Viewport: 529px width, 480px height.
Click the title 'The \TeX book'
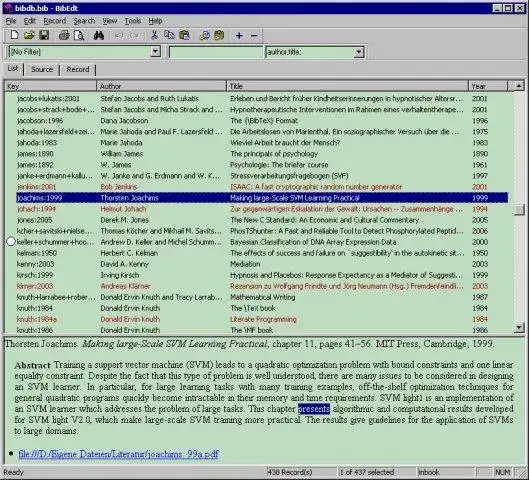tap(253, 308)
